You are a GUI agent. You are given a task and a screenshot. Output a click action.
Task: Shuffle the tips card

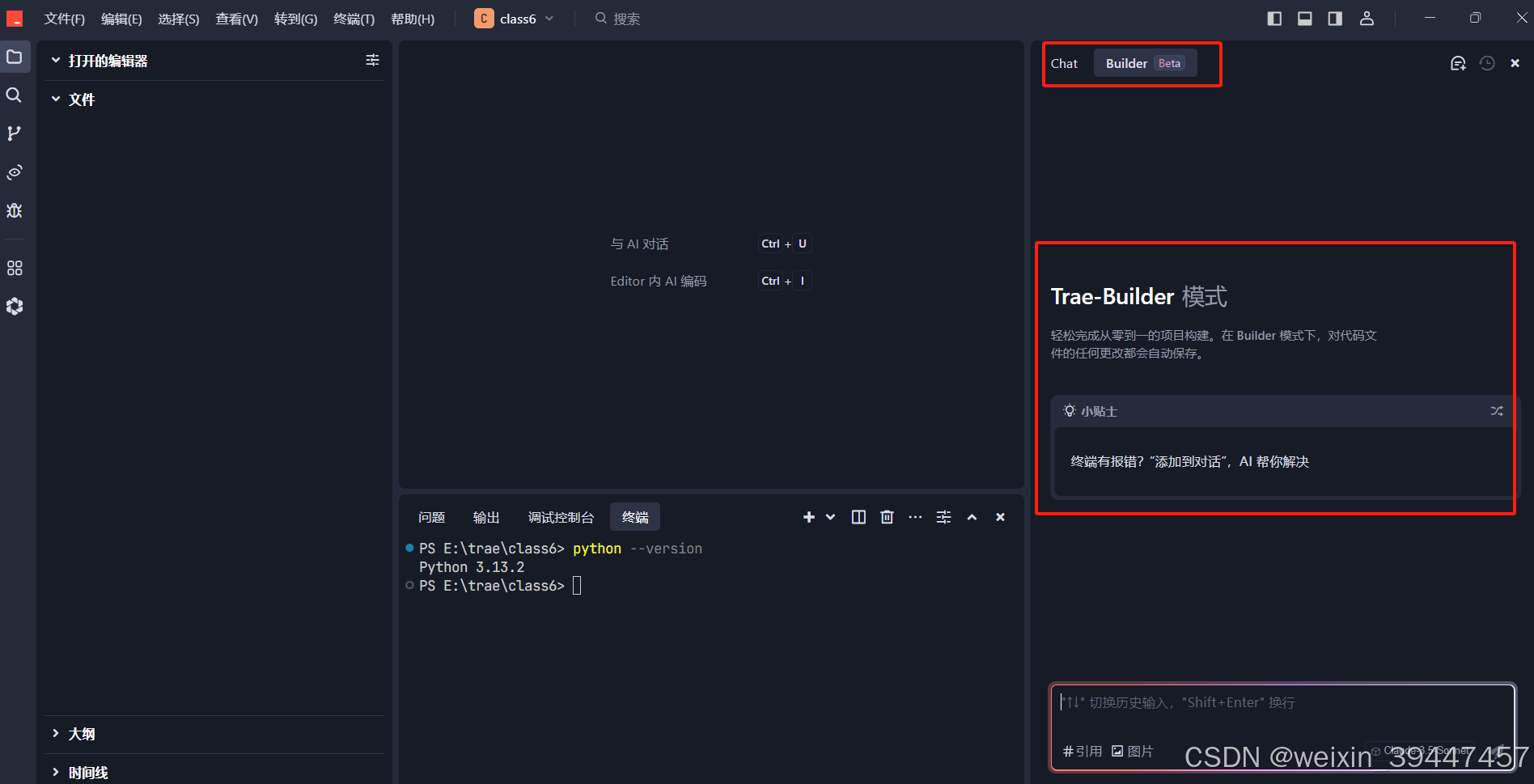(1497, 411)
